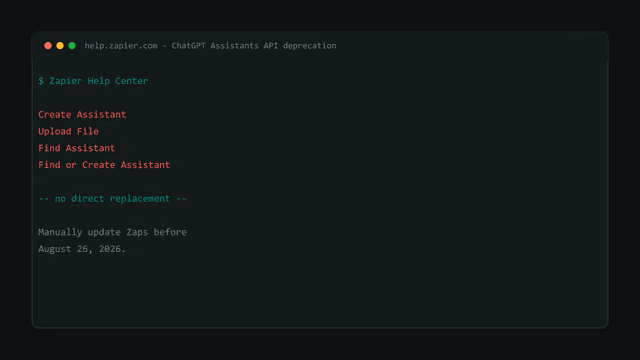The image size is (640, 360).
Task: Click the 'Find Assistant' entry
Action: (x=77, y=148)
